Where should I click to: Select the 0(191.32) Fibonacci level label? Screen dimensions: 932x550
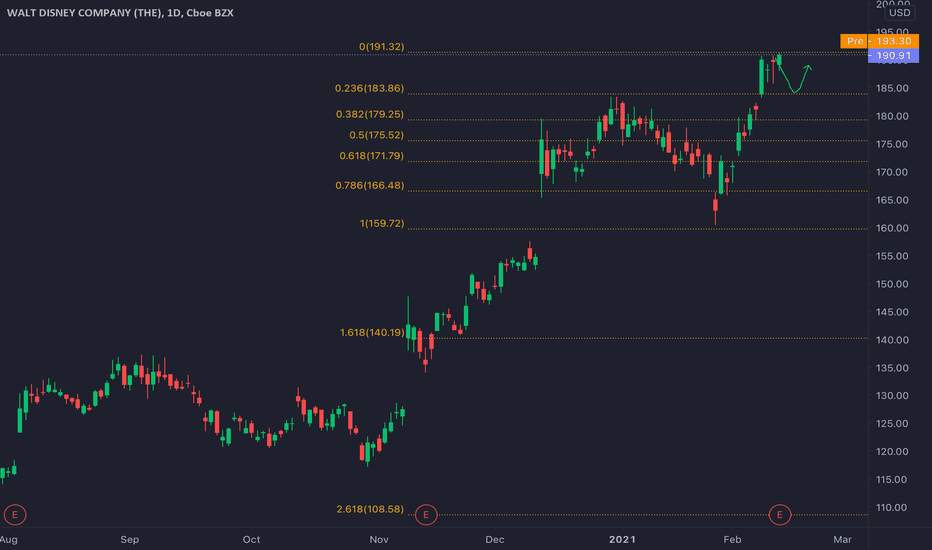pyautogui.click(x=382, y=46)
